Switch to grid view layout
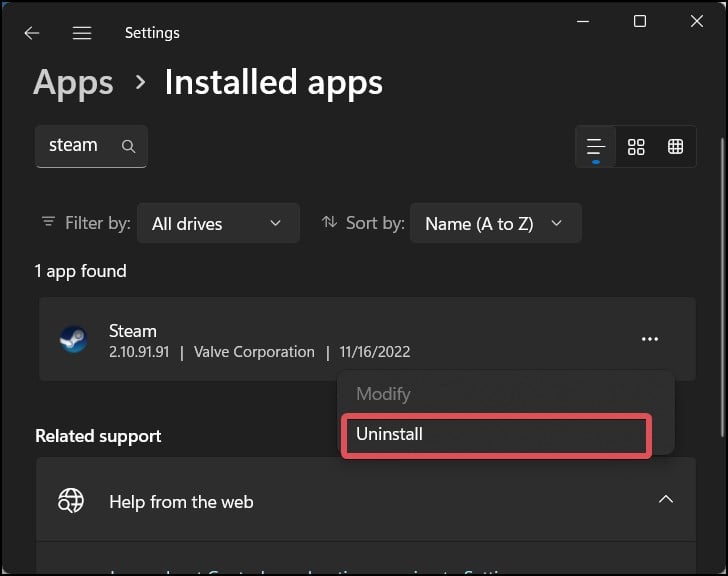The image size is (728, 576). coord(636,147)
